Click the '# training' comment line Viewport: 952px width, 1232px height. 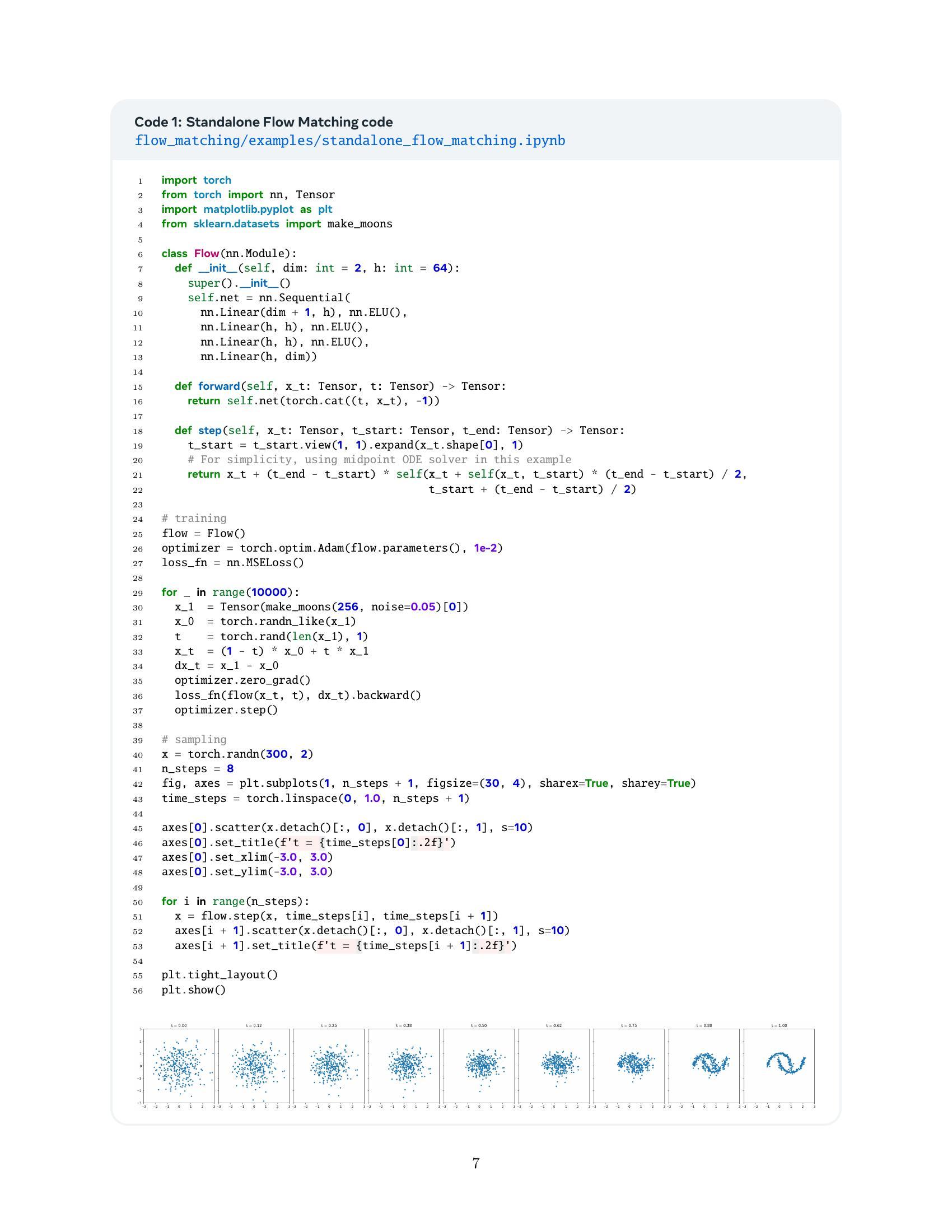[194, 519]
